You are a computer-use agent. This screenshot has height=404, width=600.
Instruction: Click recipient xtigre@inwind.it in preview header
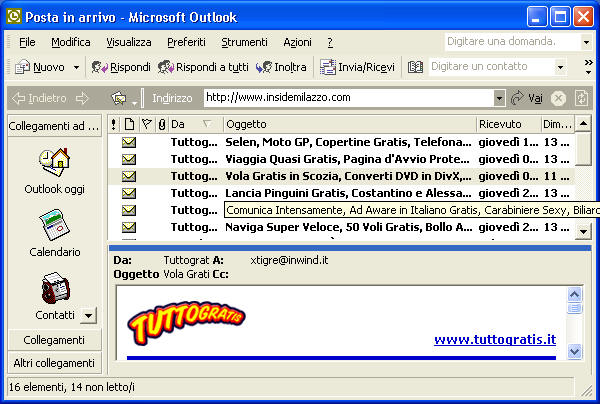coord(289,260)
